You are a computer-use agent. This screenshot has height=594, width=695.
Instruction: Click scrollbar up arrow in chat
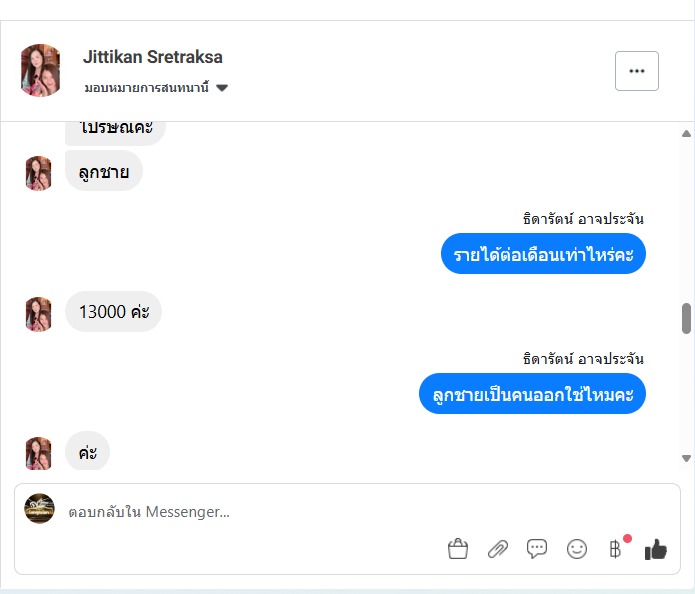point(686,133)
